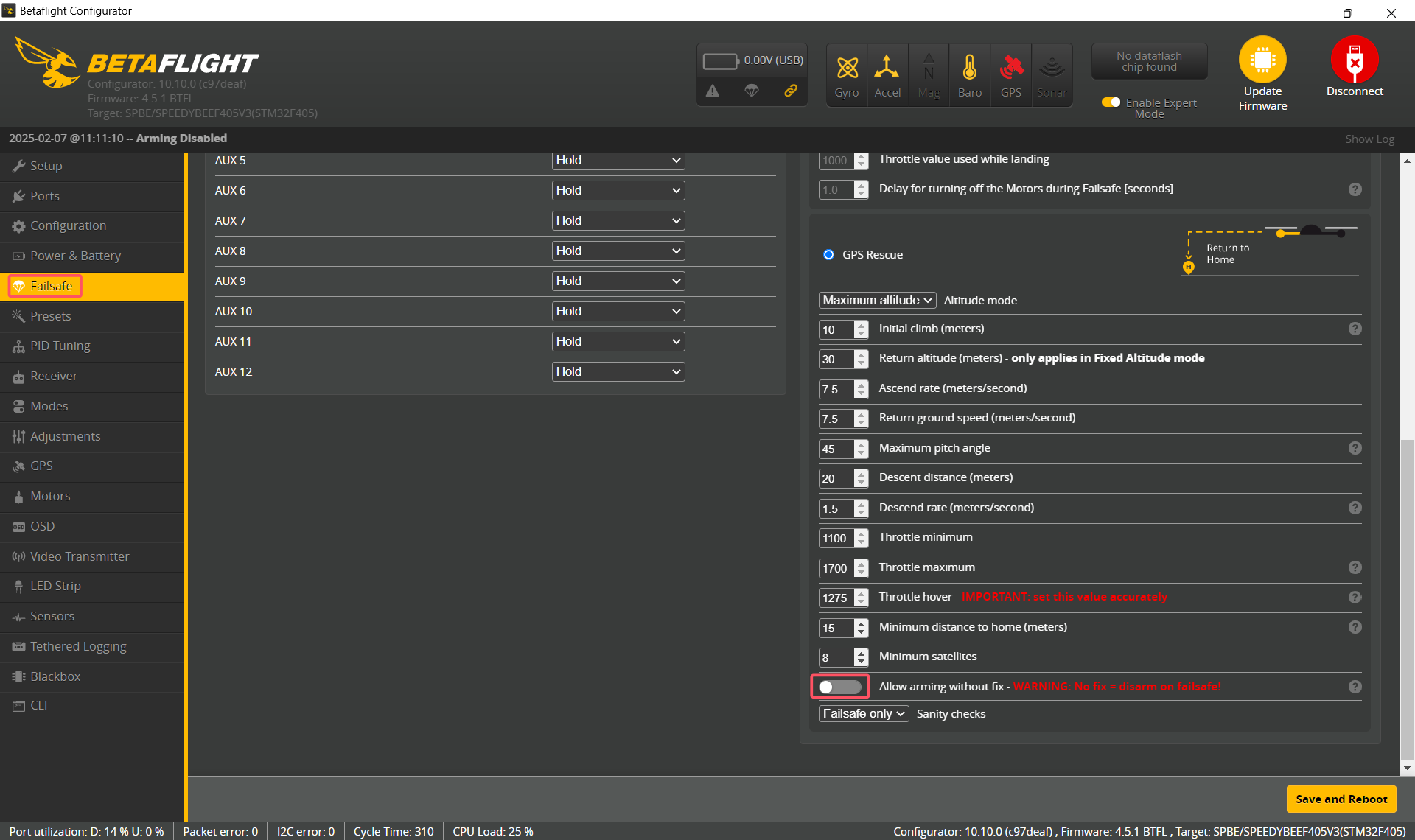Click the Update Firmware label
1415x840 pixels.
pos(1262,99)
